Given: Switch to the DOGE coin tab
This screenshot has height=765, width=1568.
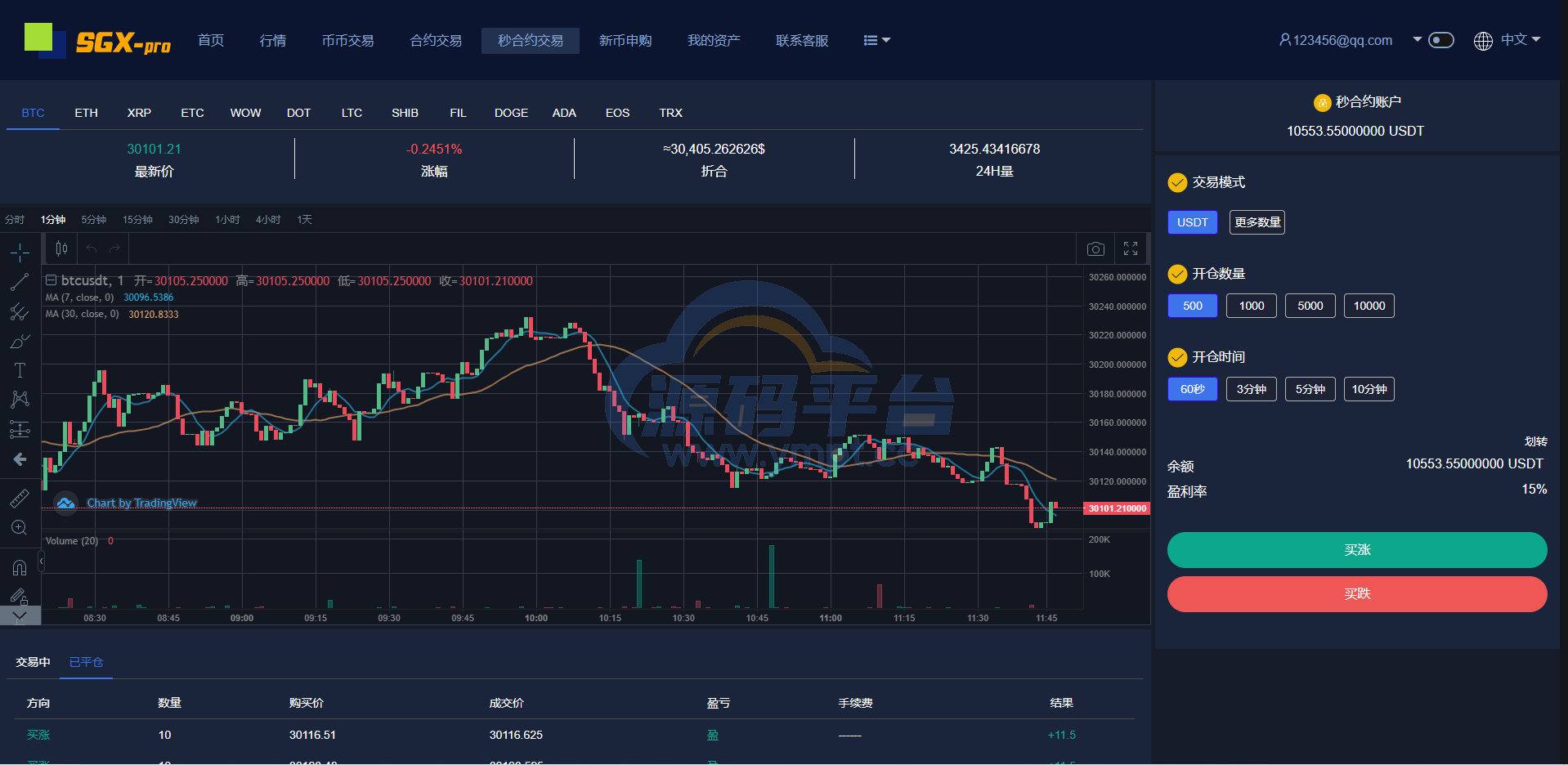Looking at the screenshot, I should point(512,113).
